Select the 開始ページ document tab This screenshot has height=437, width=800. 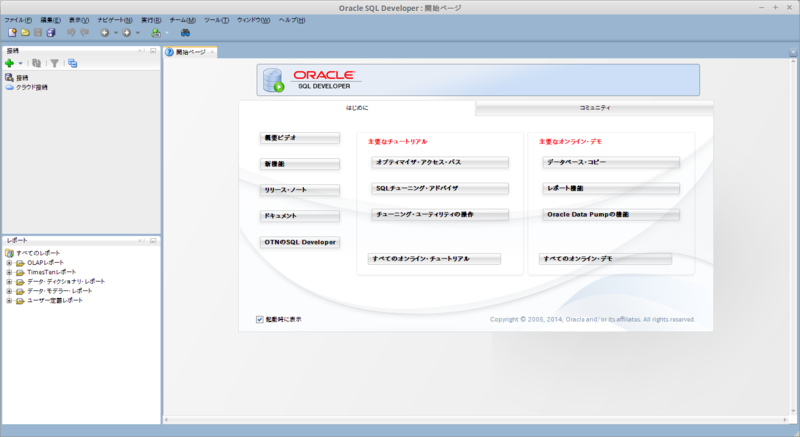tap(191, 52)
